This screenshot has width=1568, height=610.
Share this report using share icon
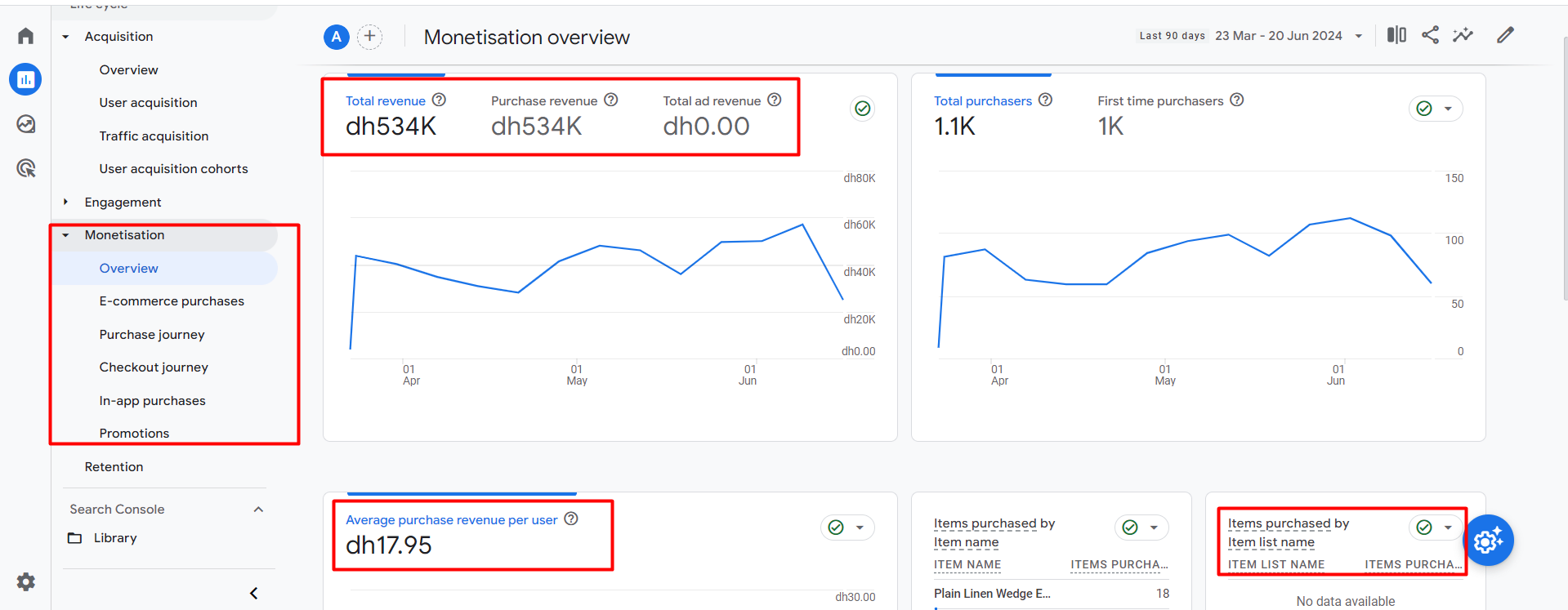[1430, 35]
